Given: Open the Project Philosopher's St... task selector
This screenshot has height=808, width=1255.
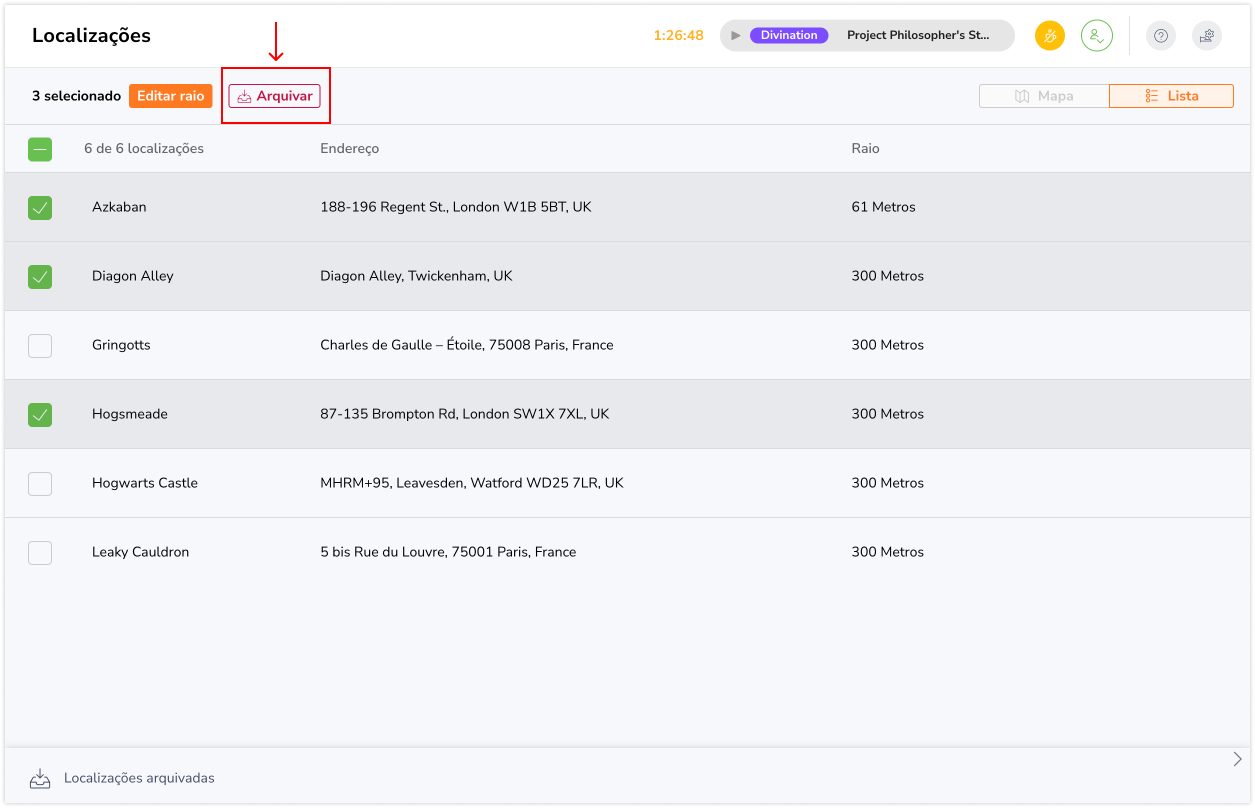Looking at the screenshot, I should (x=918, y=35).
